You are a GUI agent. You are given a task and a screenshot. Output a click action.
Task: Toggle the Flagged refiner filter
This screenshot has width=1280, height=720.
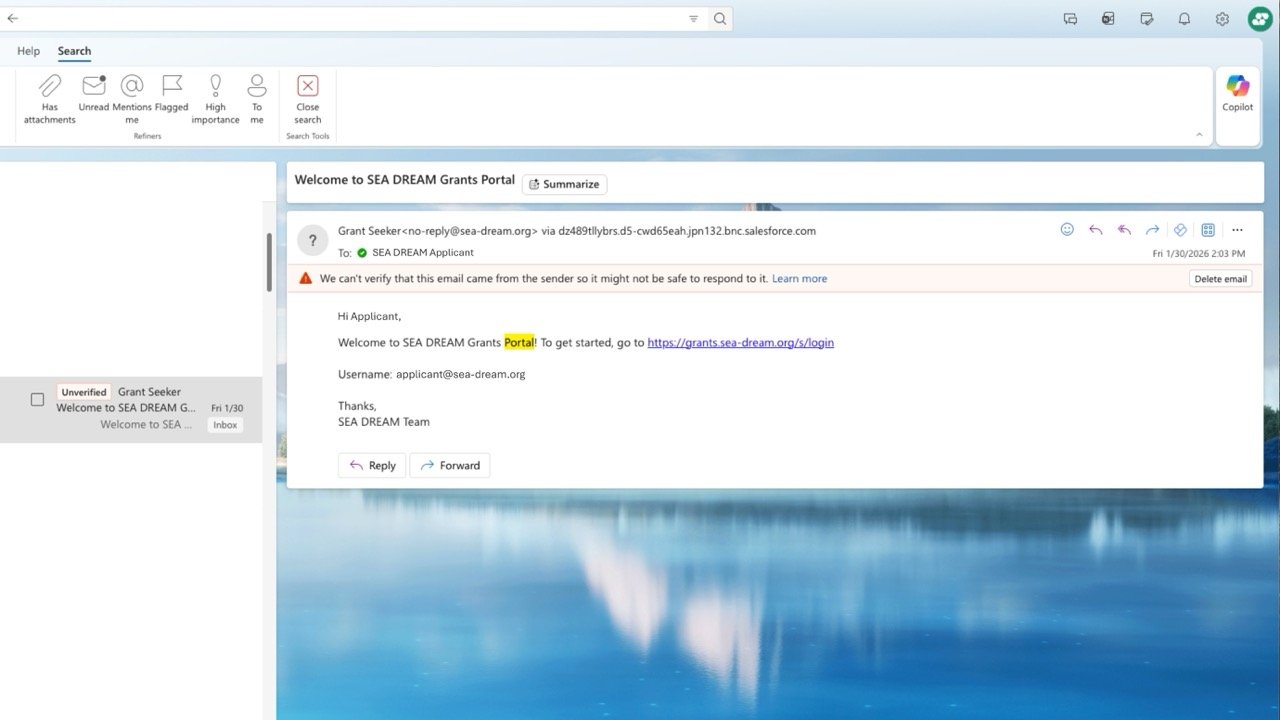click(x=171, y=95)
